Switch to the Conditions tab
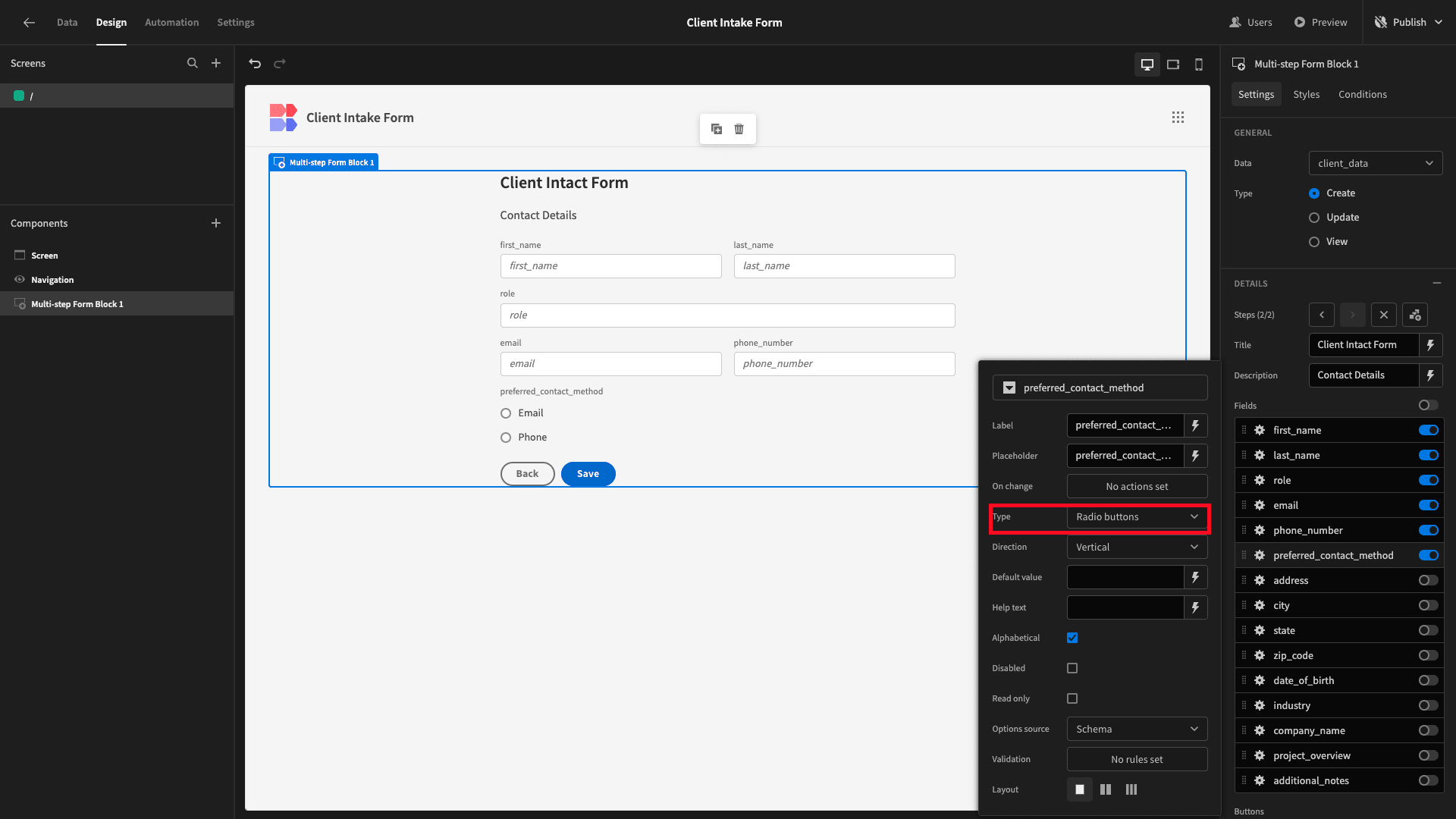This screenshot has width=1456, height=819. (1362, 94)
